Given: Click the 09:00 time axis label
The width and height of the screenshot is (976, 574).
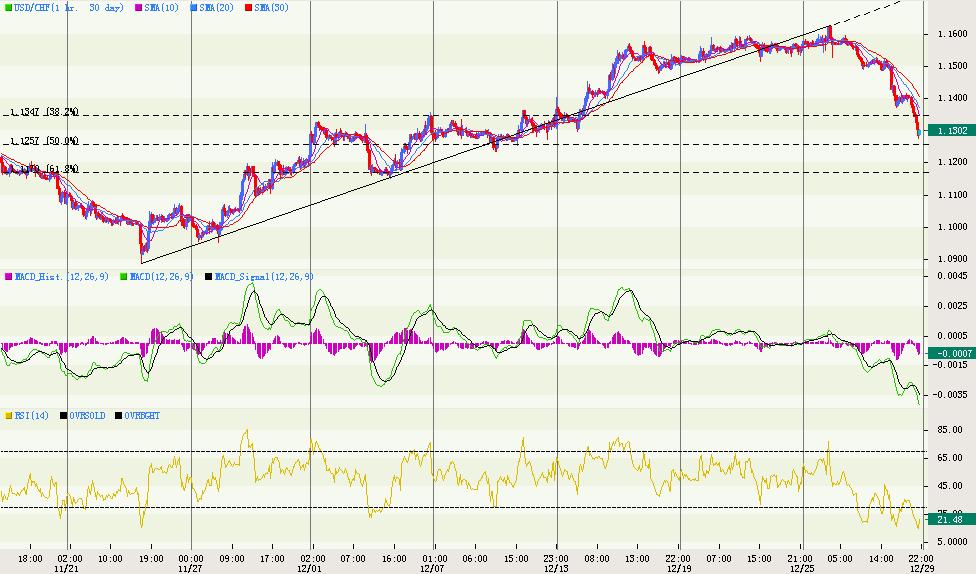Looking at the screenshot, I should (232, 558).
